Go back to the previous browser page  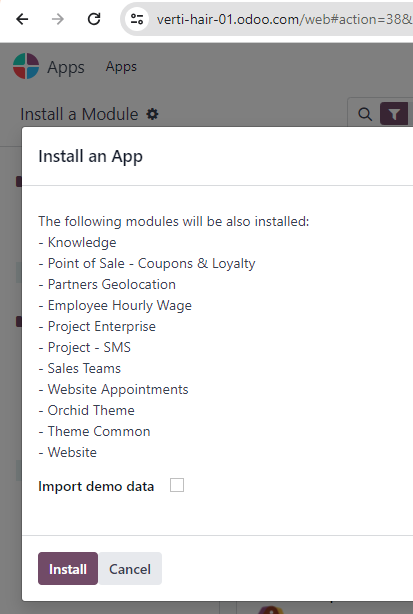(x=22, y=19)
